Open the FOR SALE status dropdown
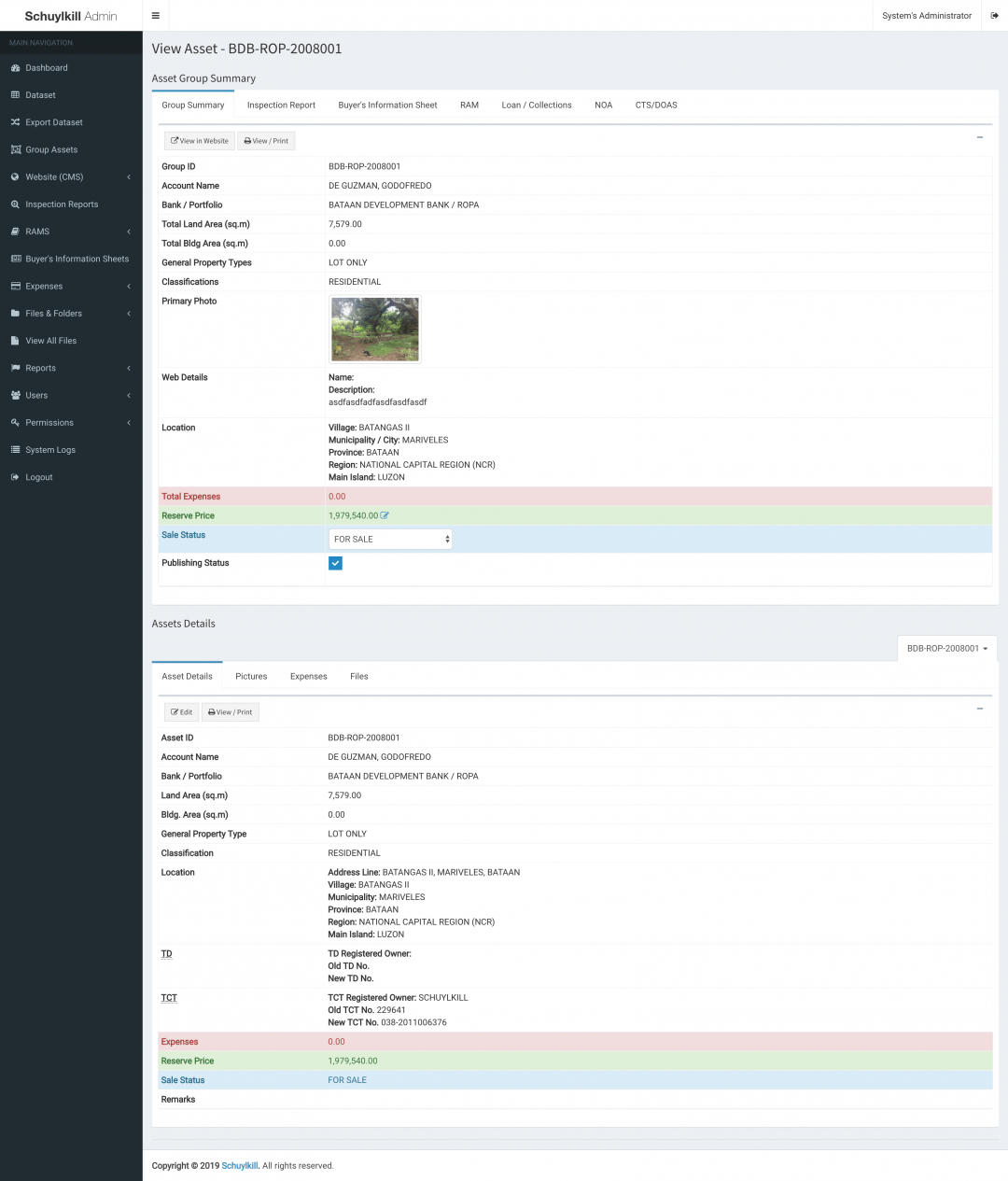Screen dimensions: 1008x1181 [390, 539]
